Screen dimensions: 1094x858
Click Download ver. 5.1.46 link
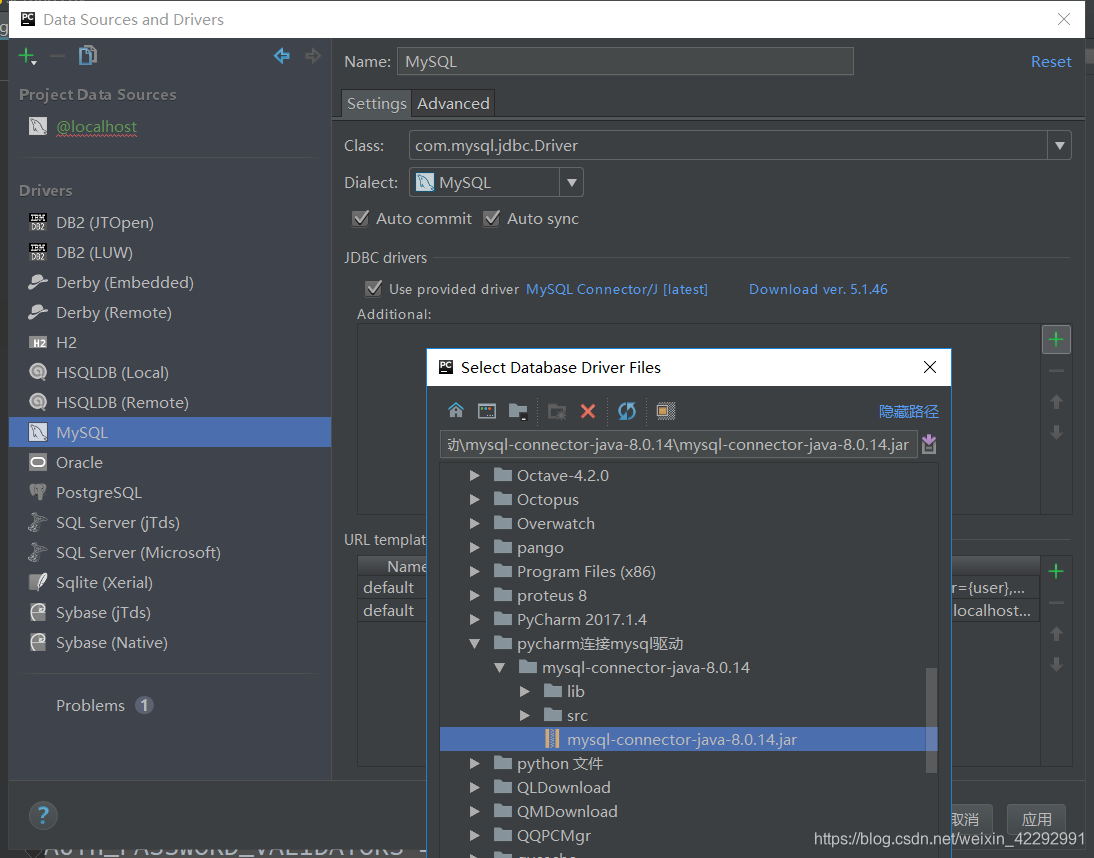818,289
